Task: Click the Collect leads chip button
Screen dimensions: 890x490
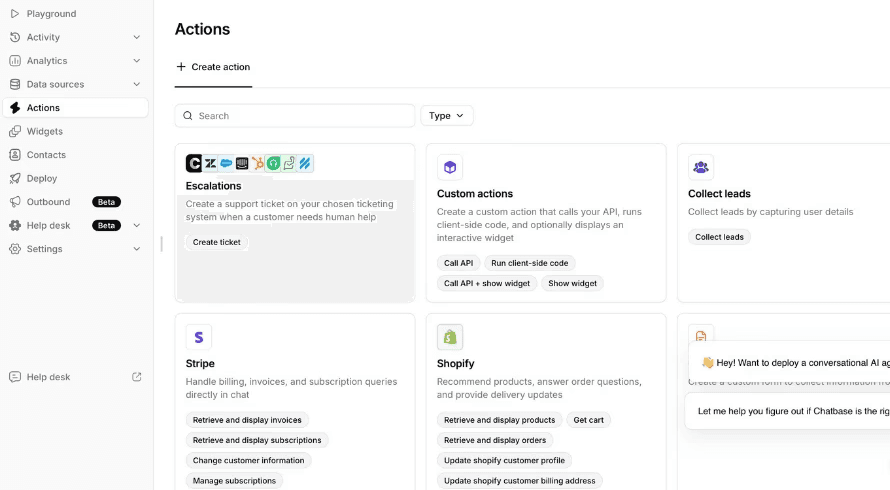Action: point(719,237)
